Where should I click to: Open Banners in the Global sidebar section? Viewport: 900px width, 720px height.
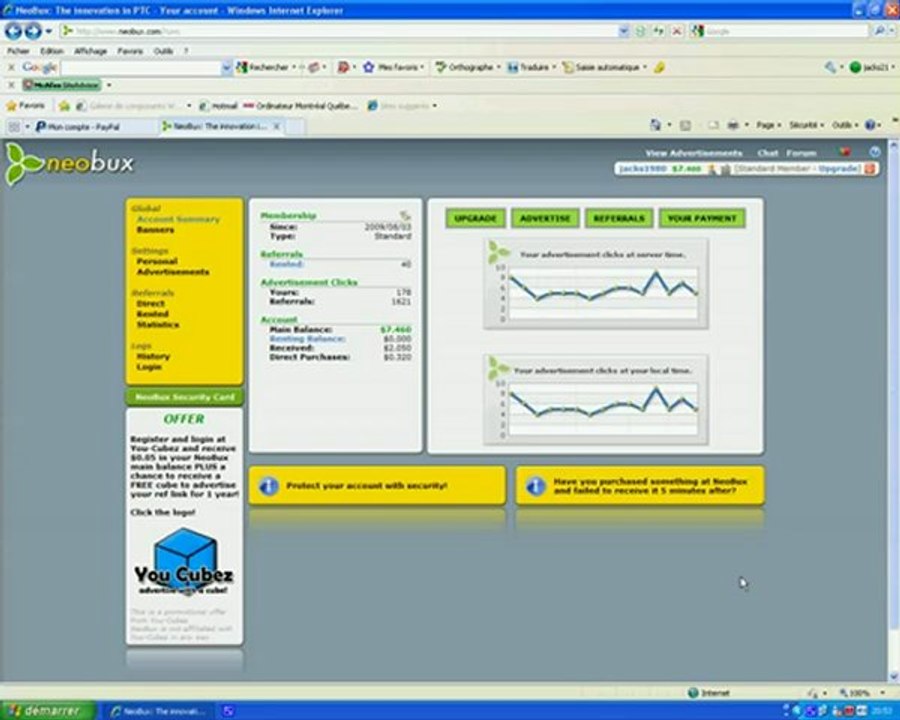pos(155,230)
